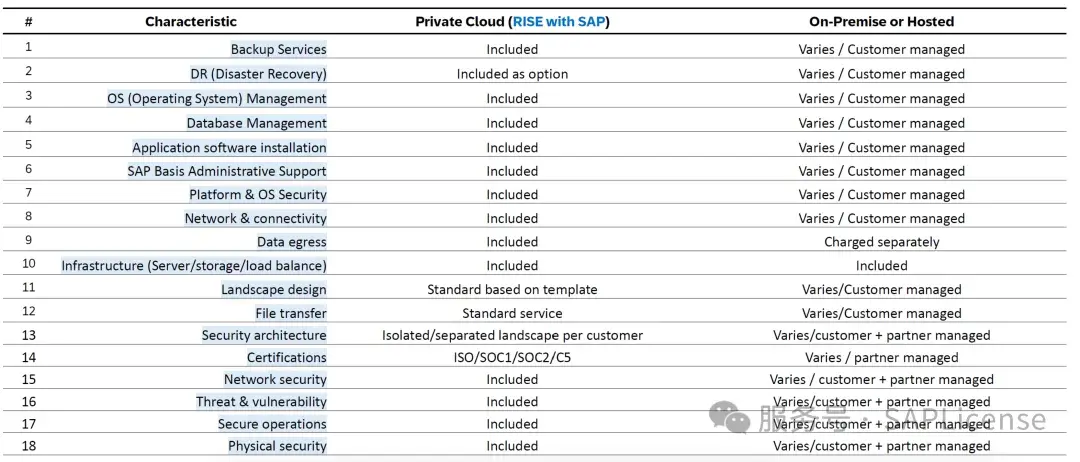Click the 'Varies / partner managed' cell
This screenshot has height=462, width=1080.
click(x=882, y=357)
